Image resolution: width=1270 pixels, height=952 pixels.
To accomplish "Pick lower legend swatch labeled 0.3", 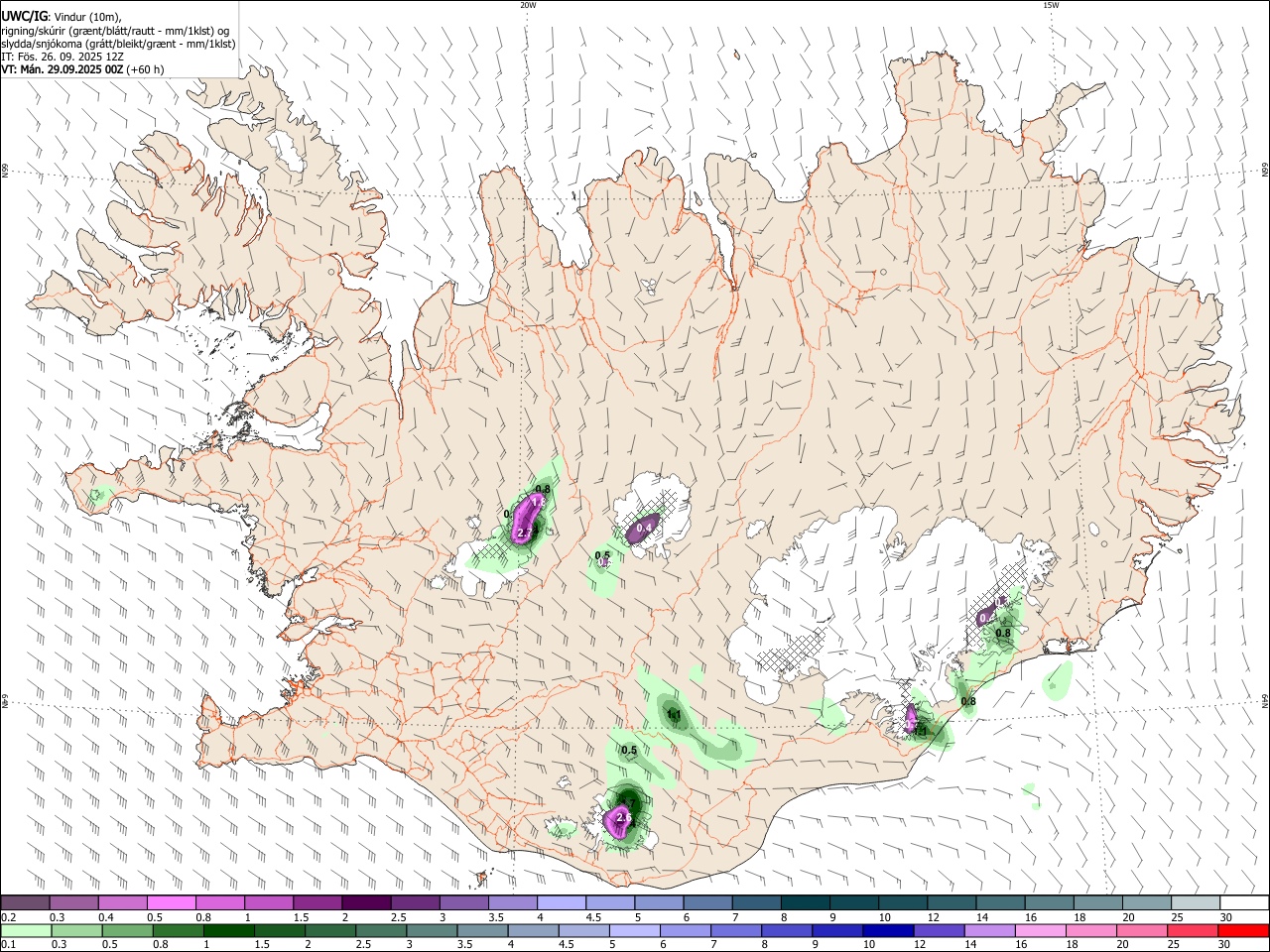I will point(74,930).
